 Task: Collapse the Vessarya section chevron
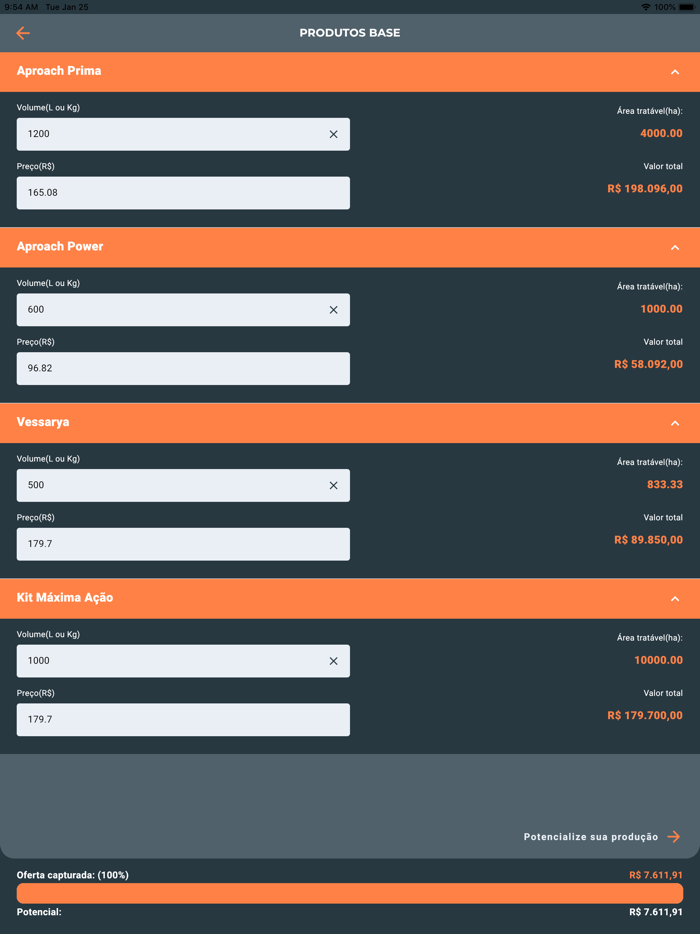(x=675, y=424)
